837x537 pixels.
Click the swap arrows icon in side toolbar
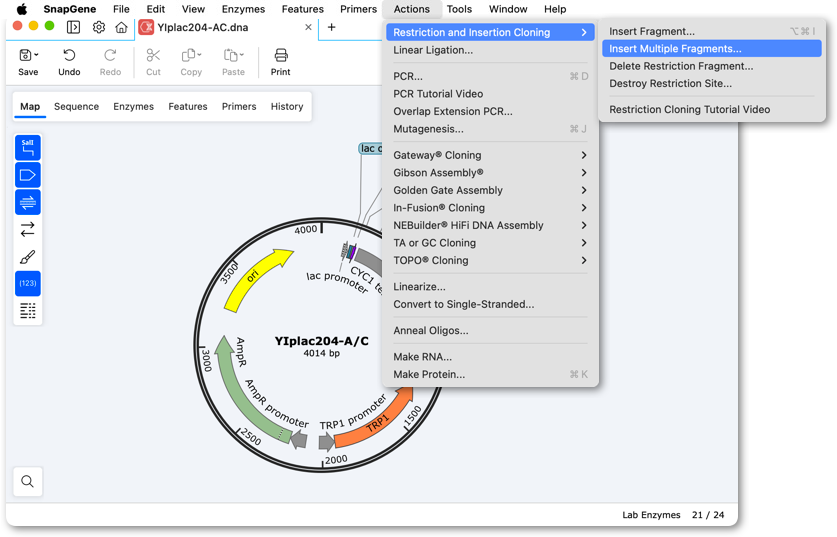pos(28,230)
